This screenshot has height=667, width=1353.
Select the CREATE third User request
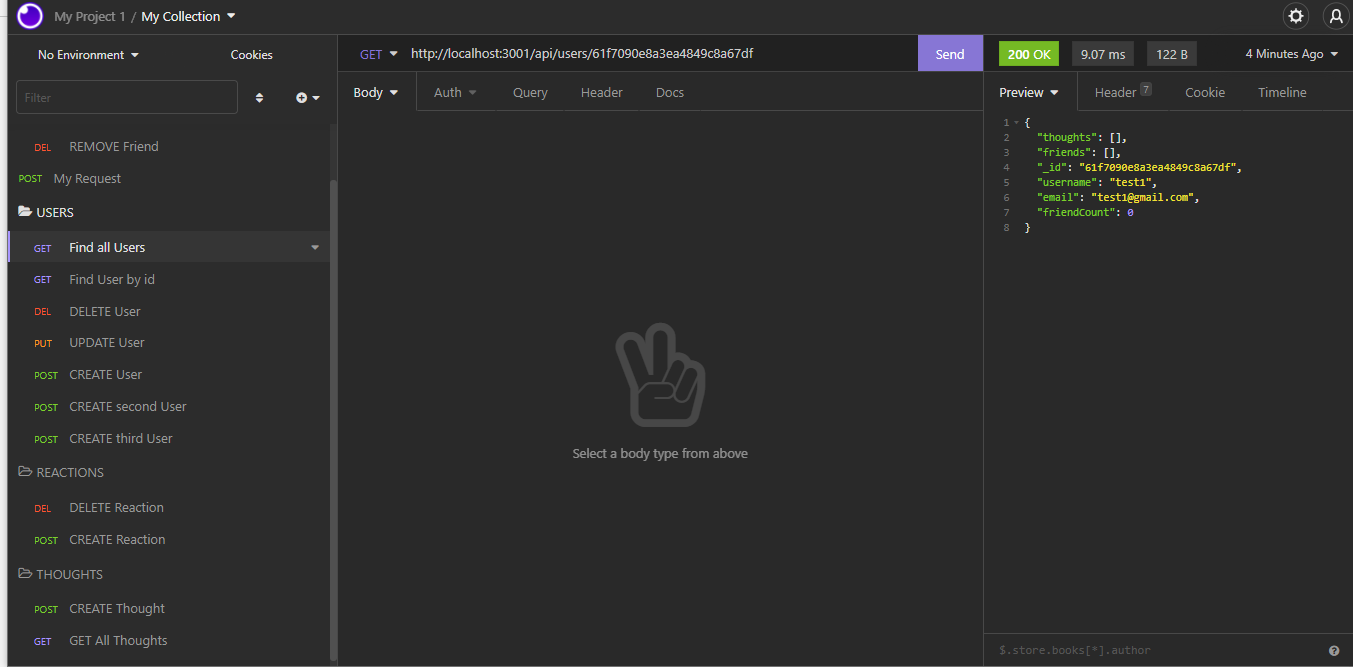click(168, 439)
